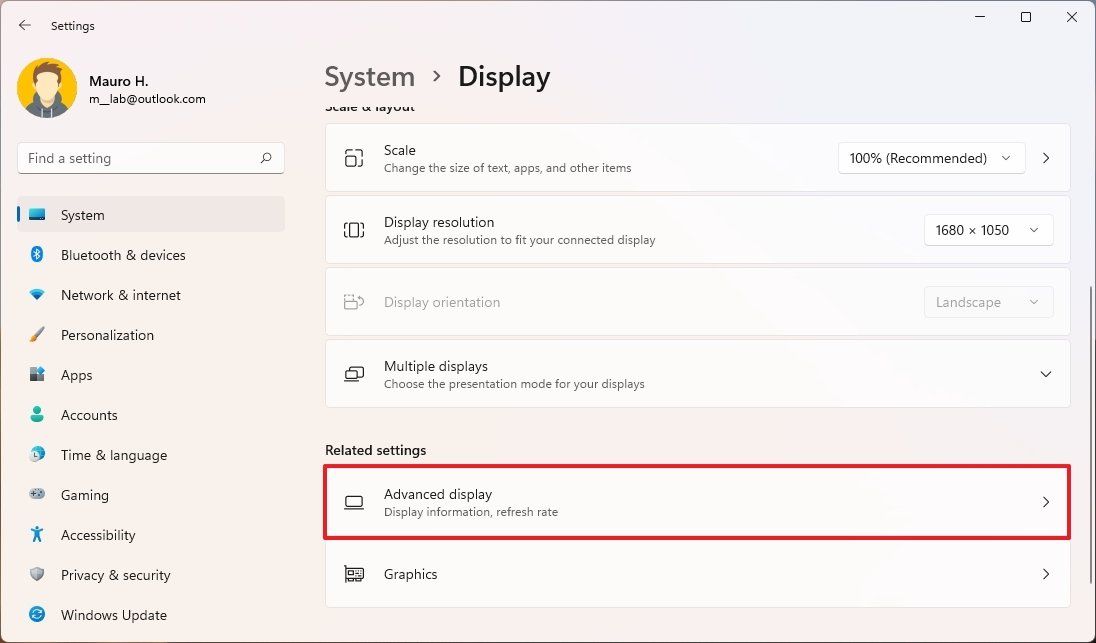Click the Display orientation icon
Image resolution: width=1096 pixels, height=643 pixels.
[x=354, y=301]
